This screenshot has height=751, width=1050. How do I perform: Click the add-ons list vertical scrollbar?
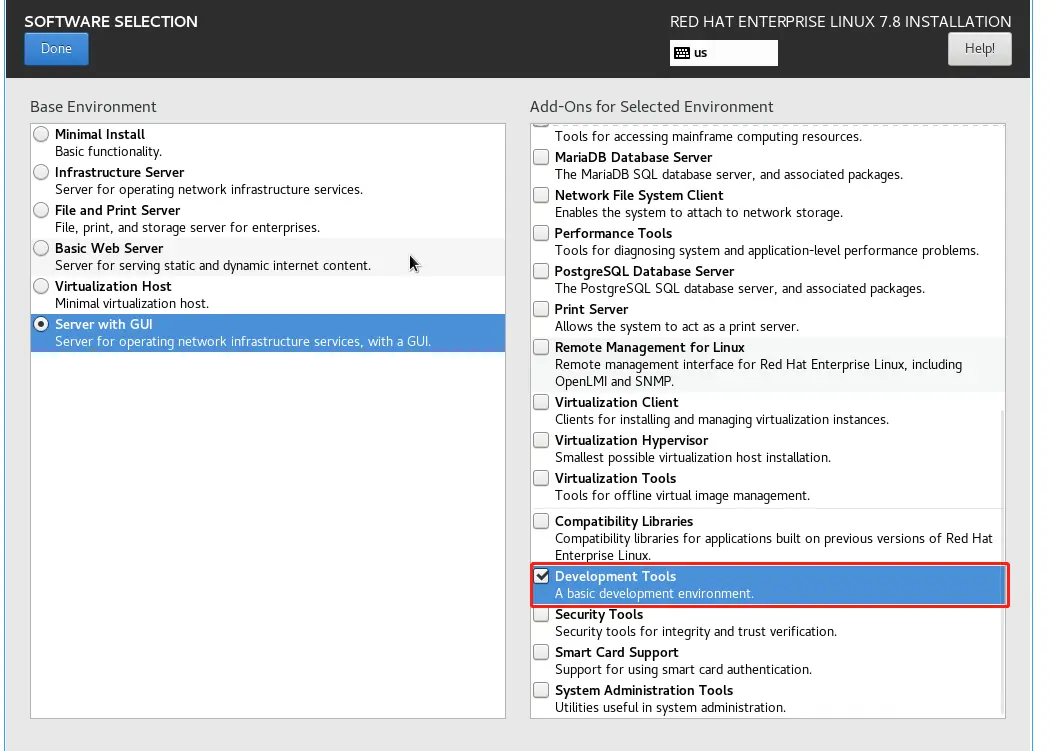[1000, 560]
